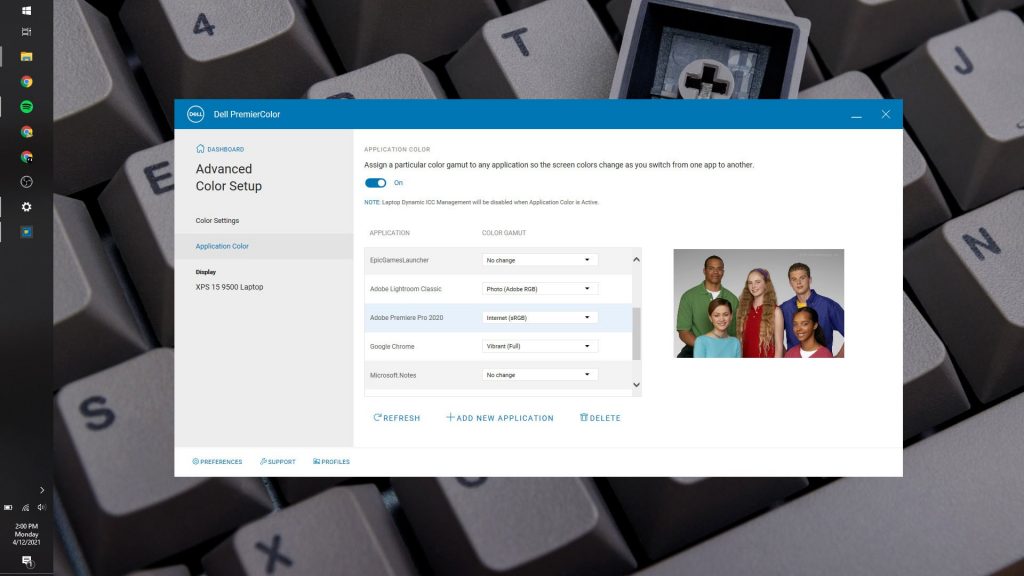Open Windows Settings gear on taskbar
This screenshot has width=1024, height=576.
[26, 207]
